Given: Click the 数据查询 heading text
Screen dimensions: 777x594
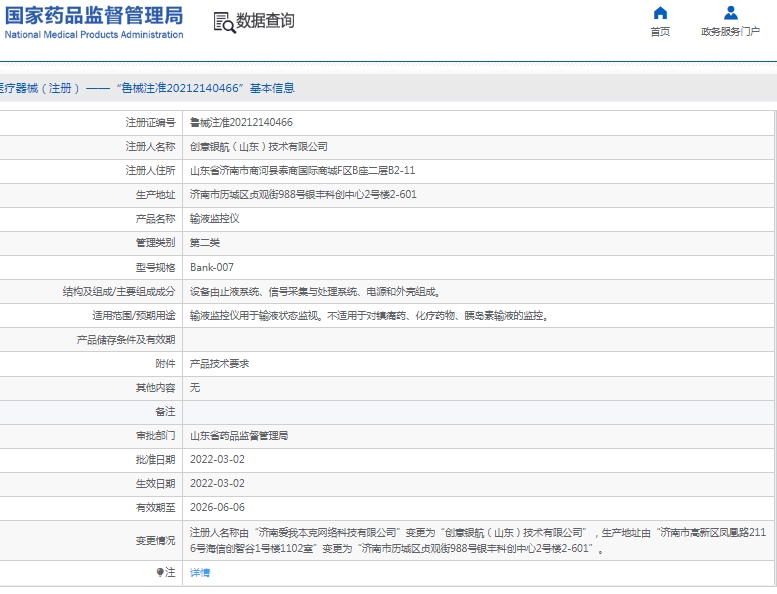Looking at the screenshot, I should (265, 21).
